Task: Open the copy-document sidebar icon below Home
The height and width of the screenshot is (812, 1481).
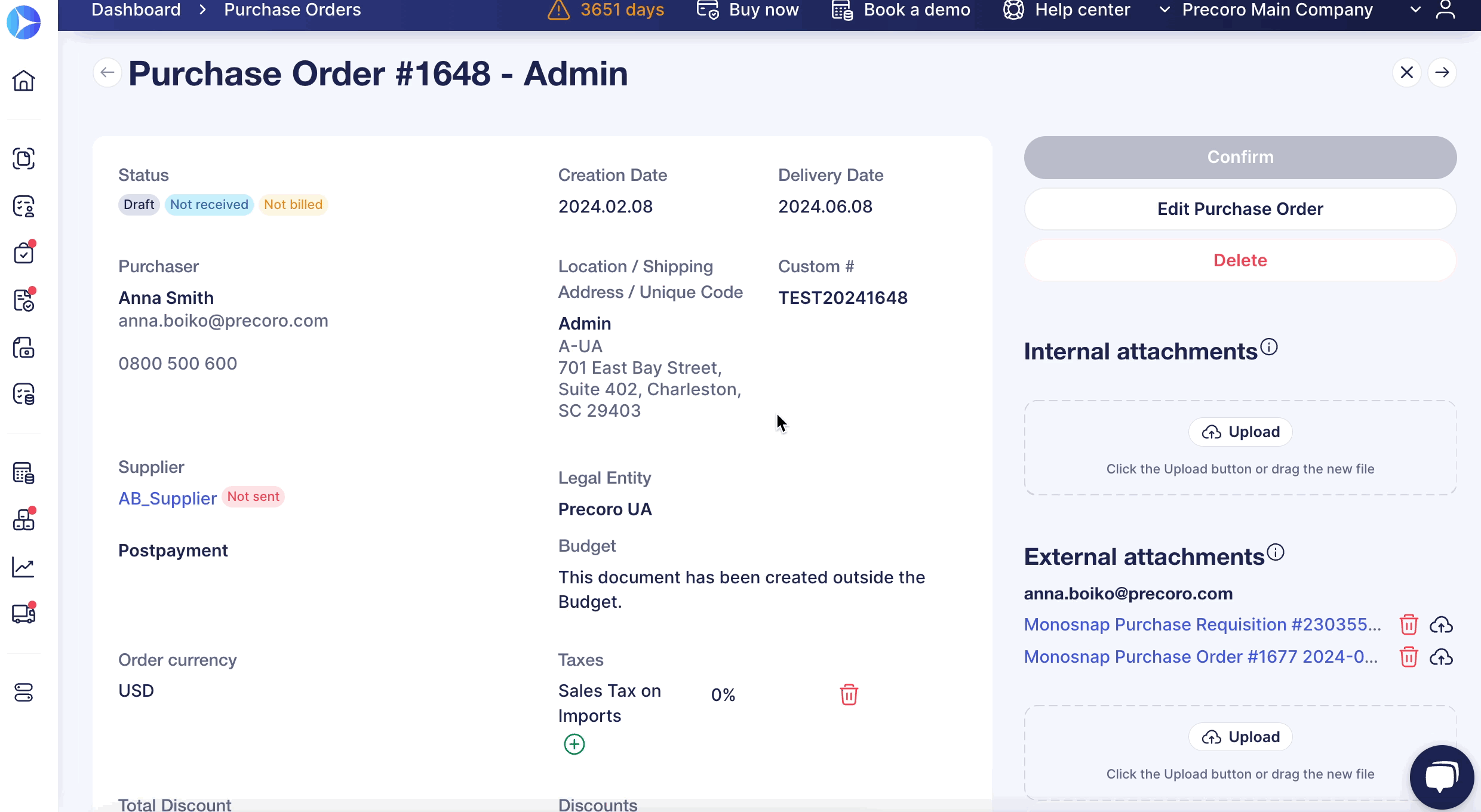Action: point(24,158)
